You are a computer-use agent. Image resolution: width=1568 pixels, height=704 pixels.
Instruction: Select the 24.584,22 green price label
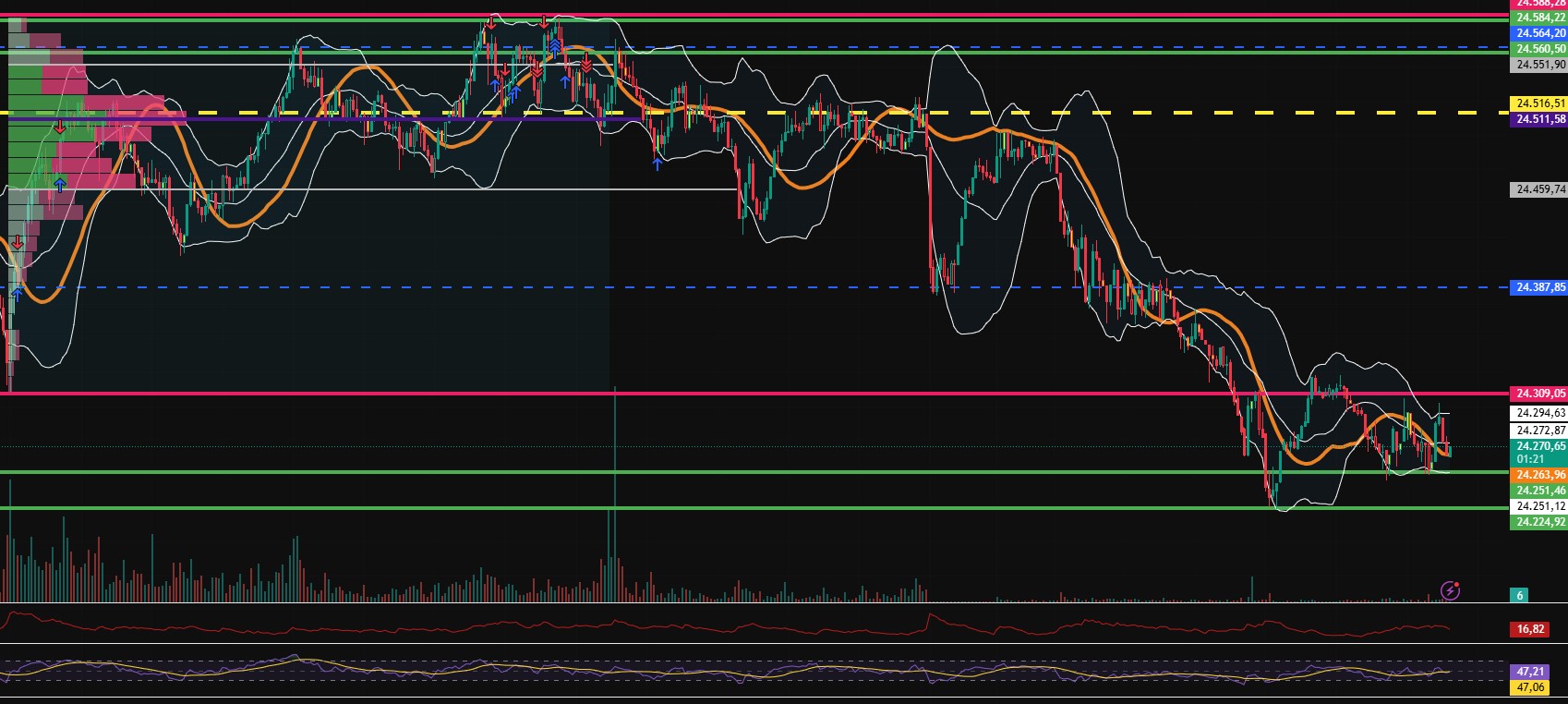tap(1539, 18)
